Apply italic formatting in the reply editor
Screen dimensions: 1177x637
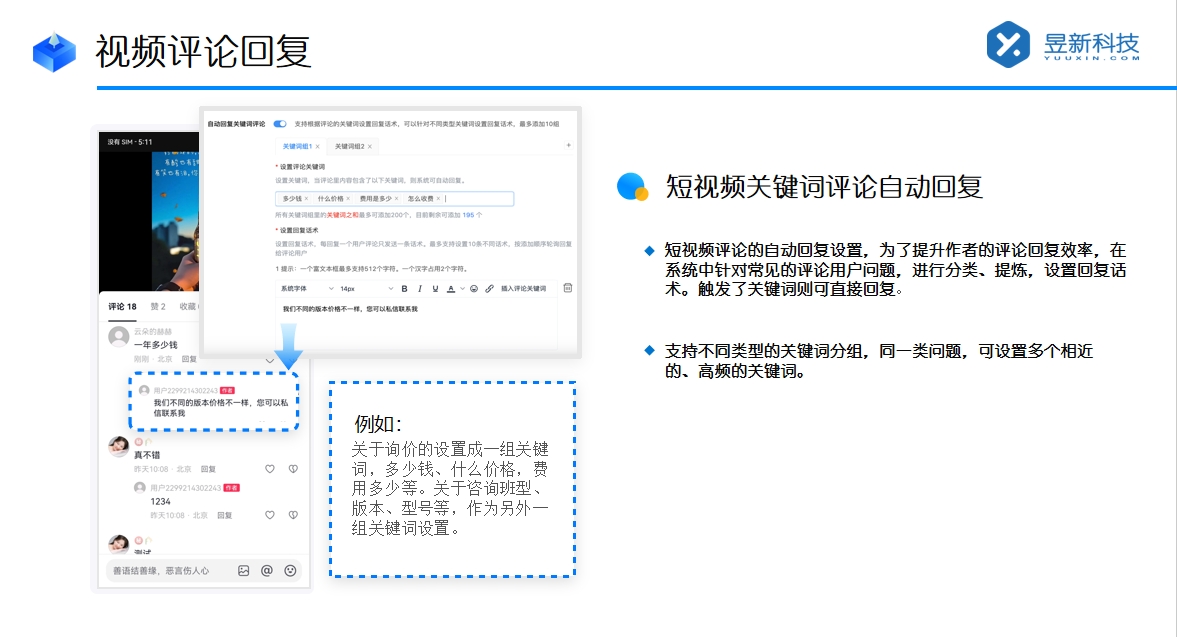[x=420, y=289]
